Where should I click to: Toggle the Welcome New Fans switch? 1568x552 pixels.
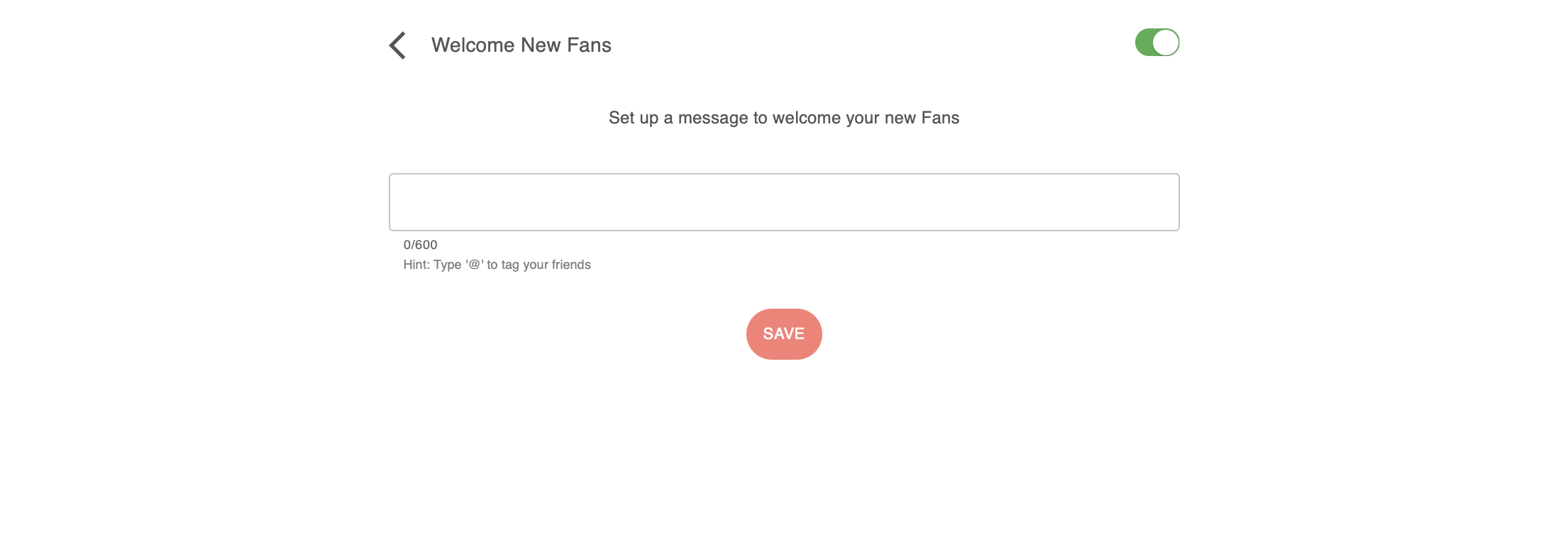1156,43
